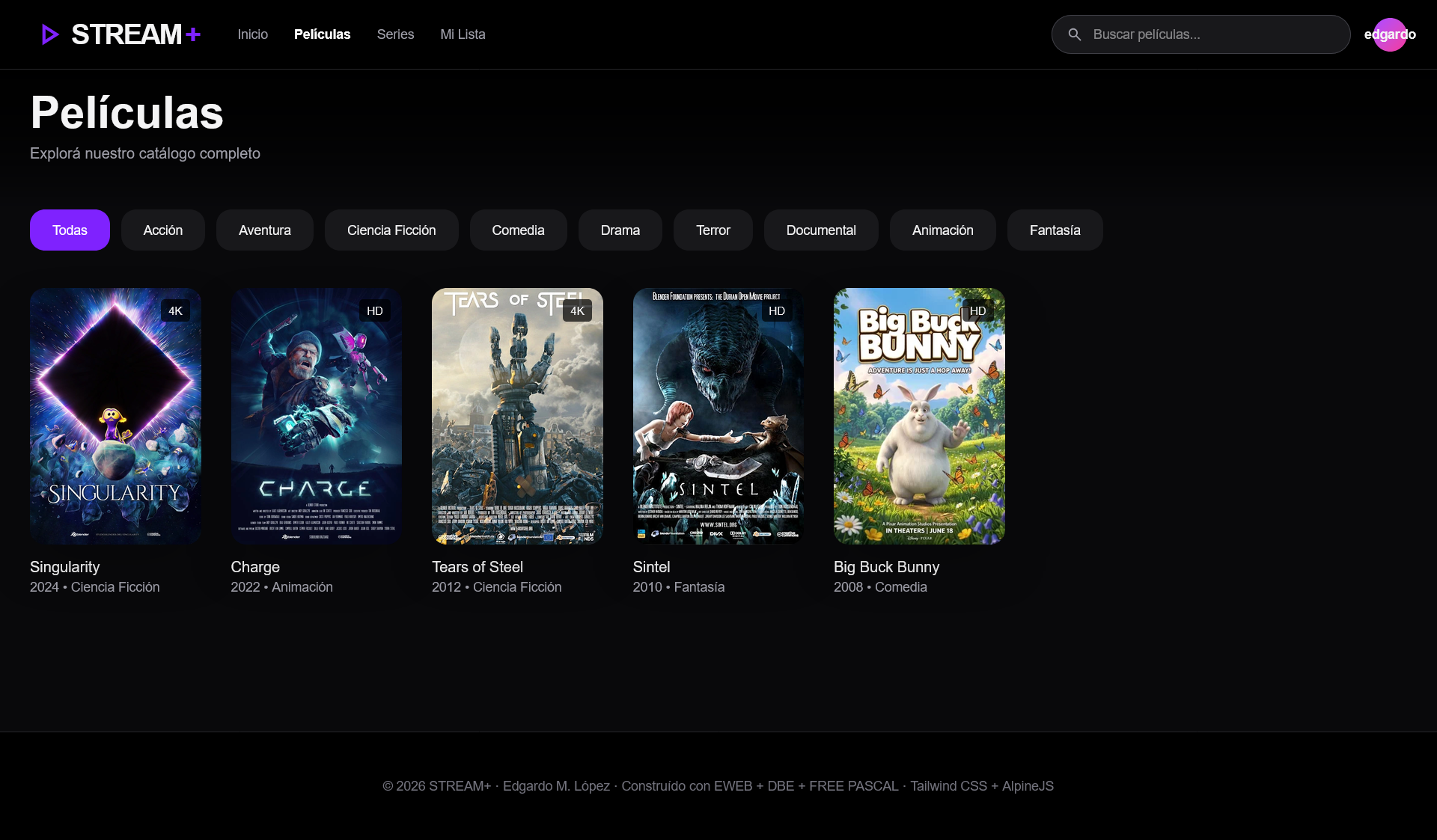This screenshot has width=1437, height=840.
Task: Filter by Drama genre
Action: point(620,230)
